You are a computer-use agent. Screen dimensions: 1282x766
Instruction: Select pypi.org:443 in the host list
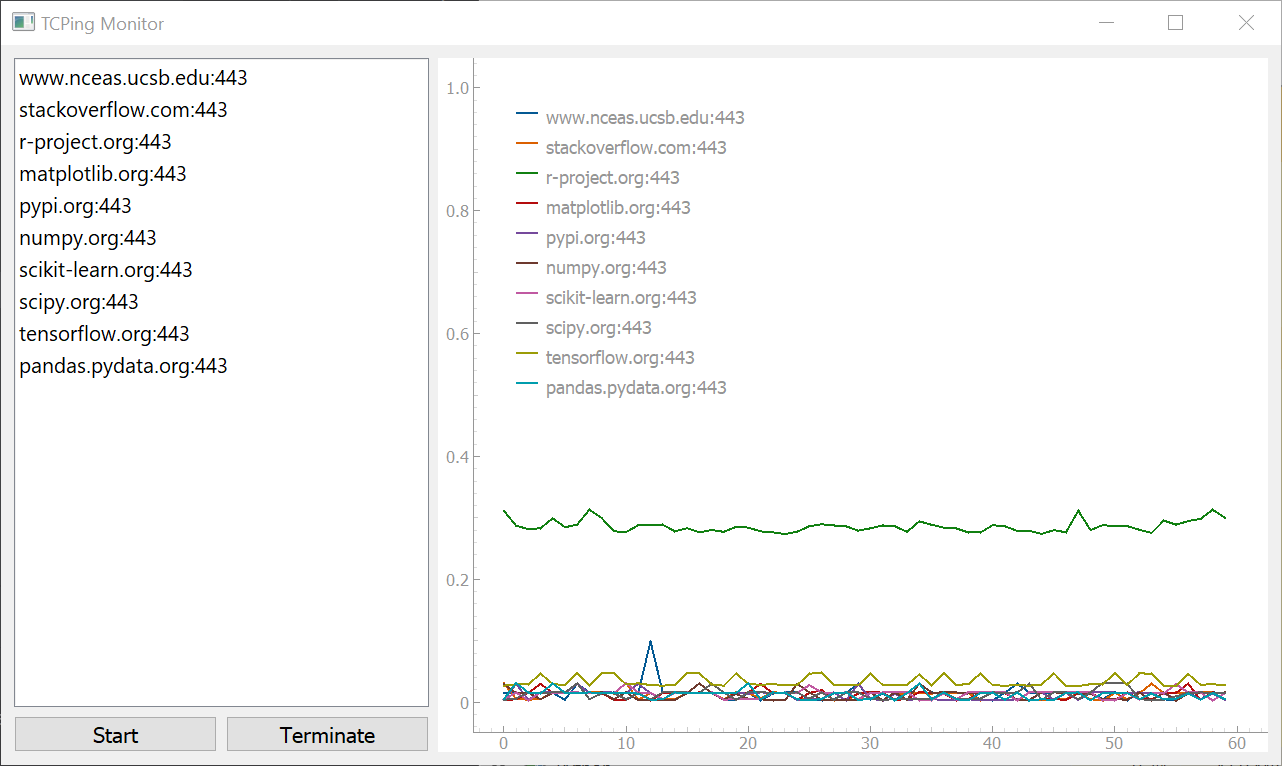(221, 206)
